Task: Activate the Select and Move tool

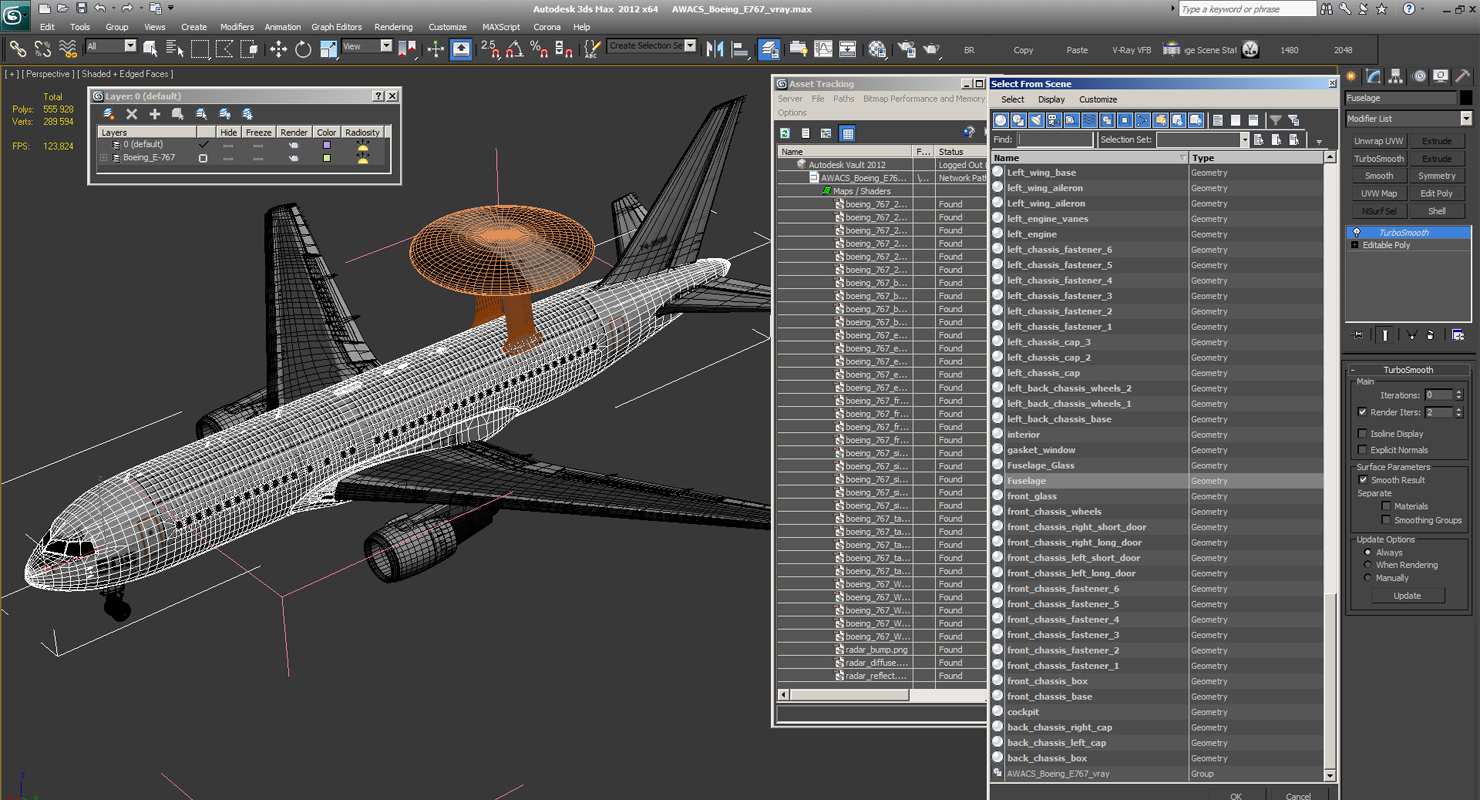Action: tap(278, 49)
